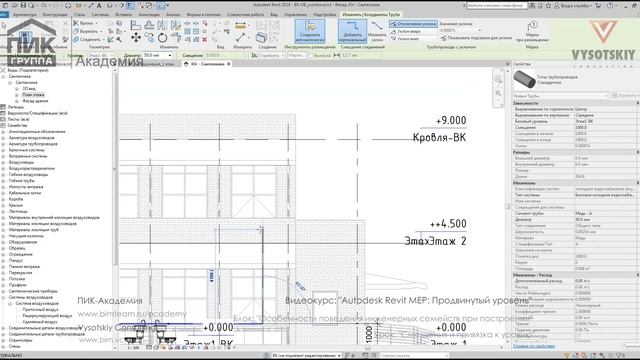Select 'Кабельные лотки' in project browser
Image resolution: width=640 pixels, height=360 pixels.
[x=25, y=193]
